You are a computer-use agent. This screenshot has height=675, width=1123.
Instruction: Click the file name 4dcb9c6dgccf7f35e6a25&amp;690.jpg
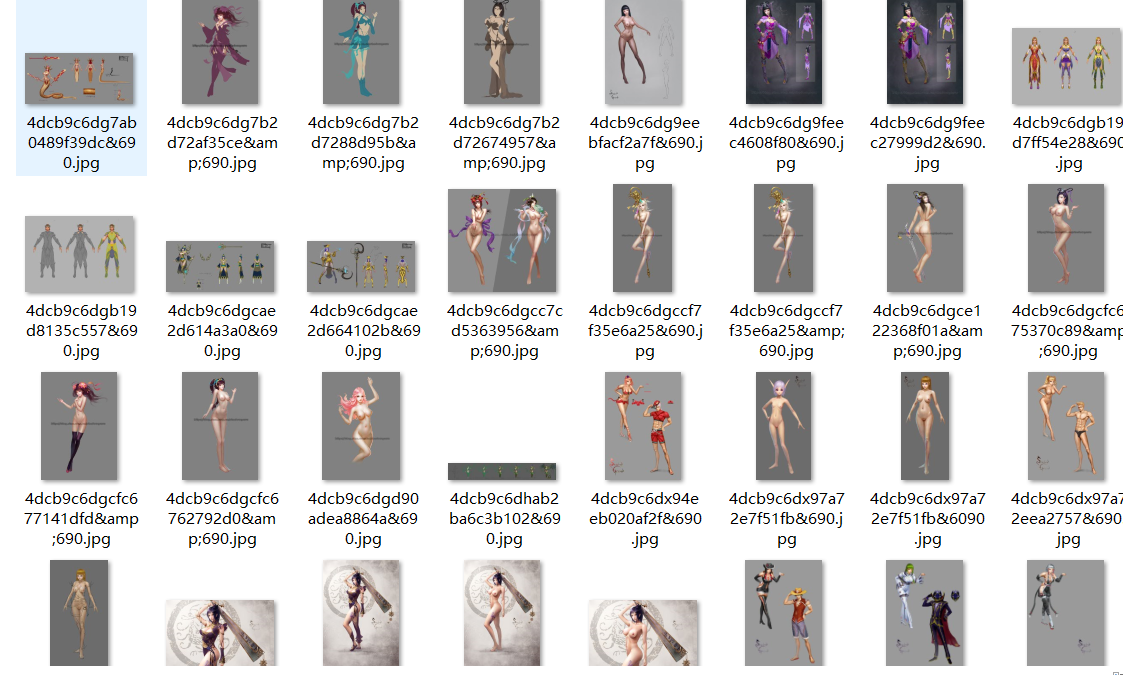point(786,330)
